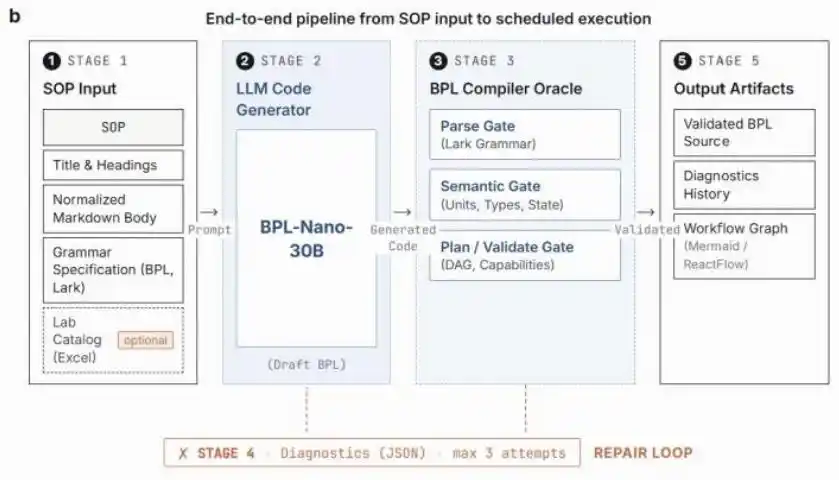The image size is (839, 480).
Task: Click the Plan / Validate Gate box
Action: tap(525, 255)
